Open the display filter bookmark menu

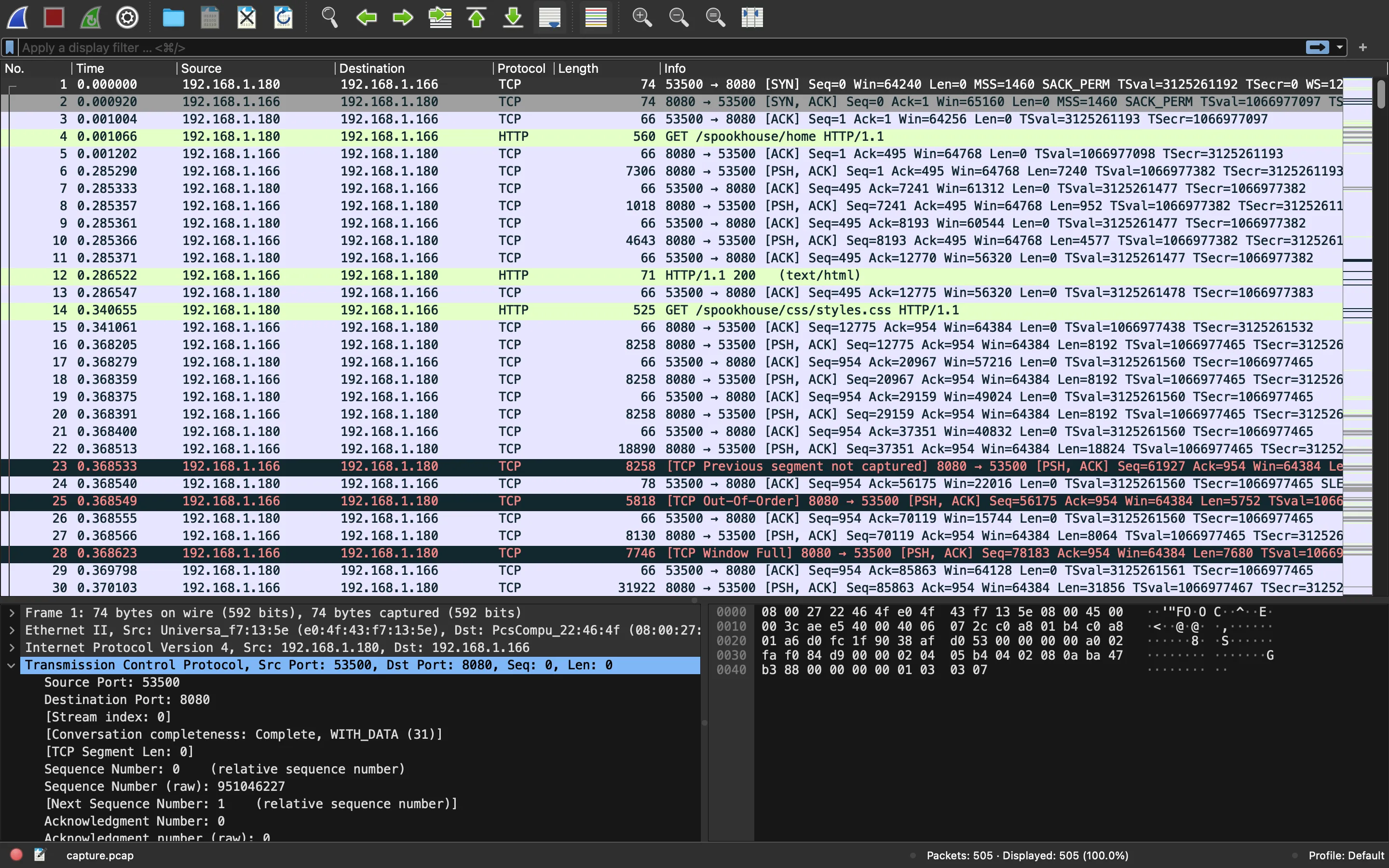(10, 48)
